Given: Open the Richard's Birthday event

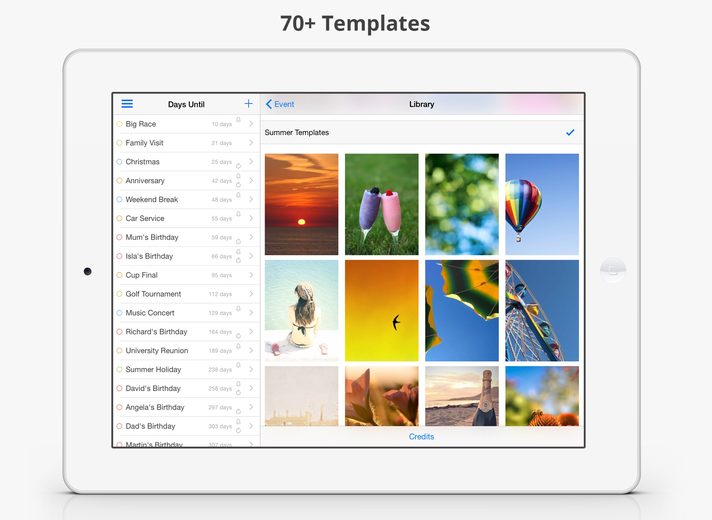Looking at the screenshot, I should (x=186, y=332).
